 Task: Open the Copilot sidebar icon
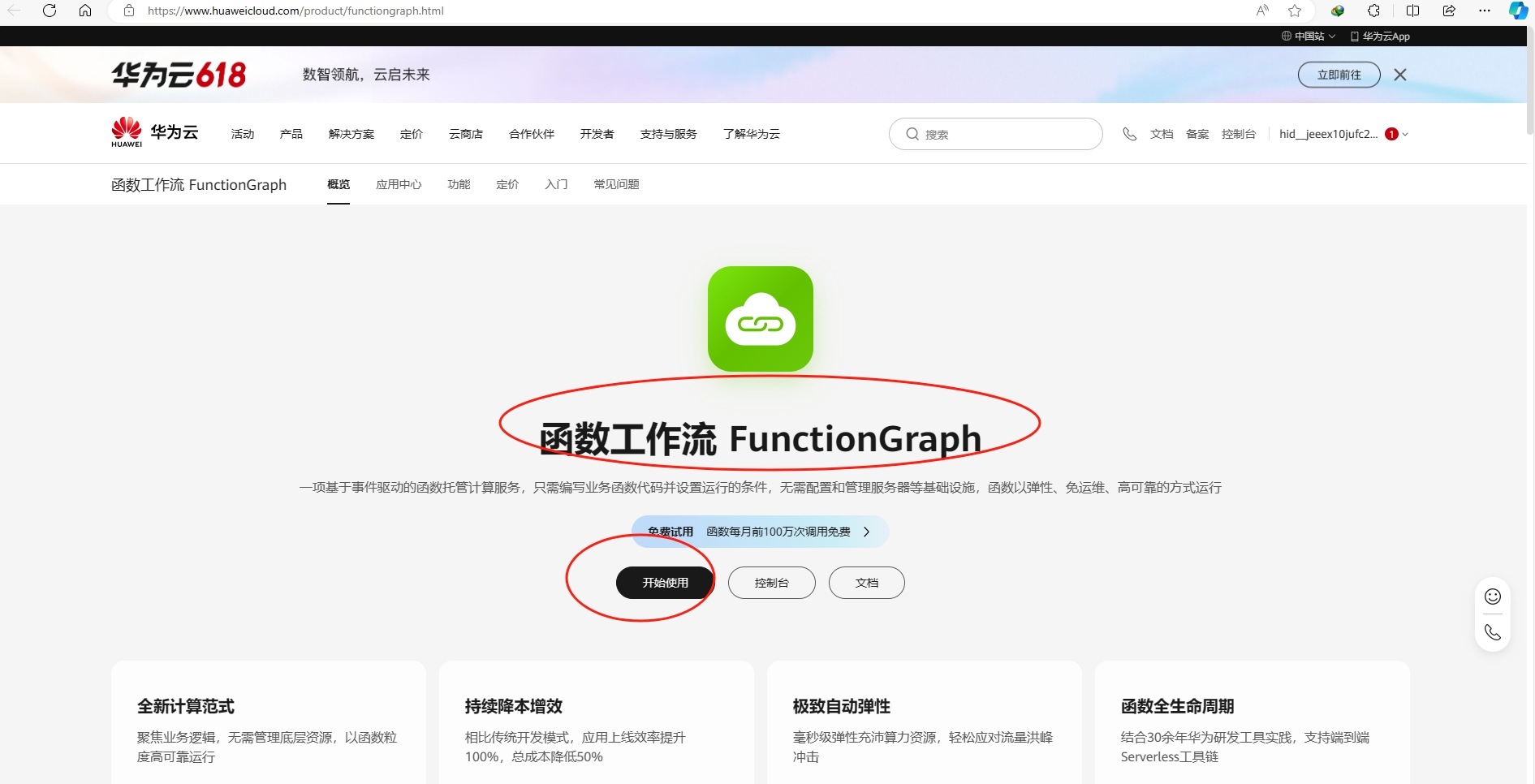pyautogui.click(x=1518, y=11)
